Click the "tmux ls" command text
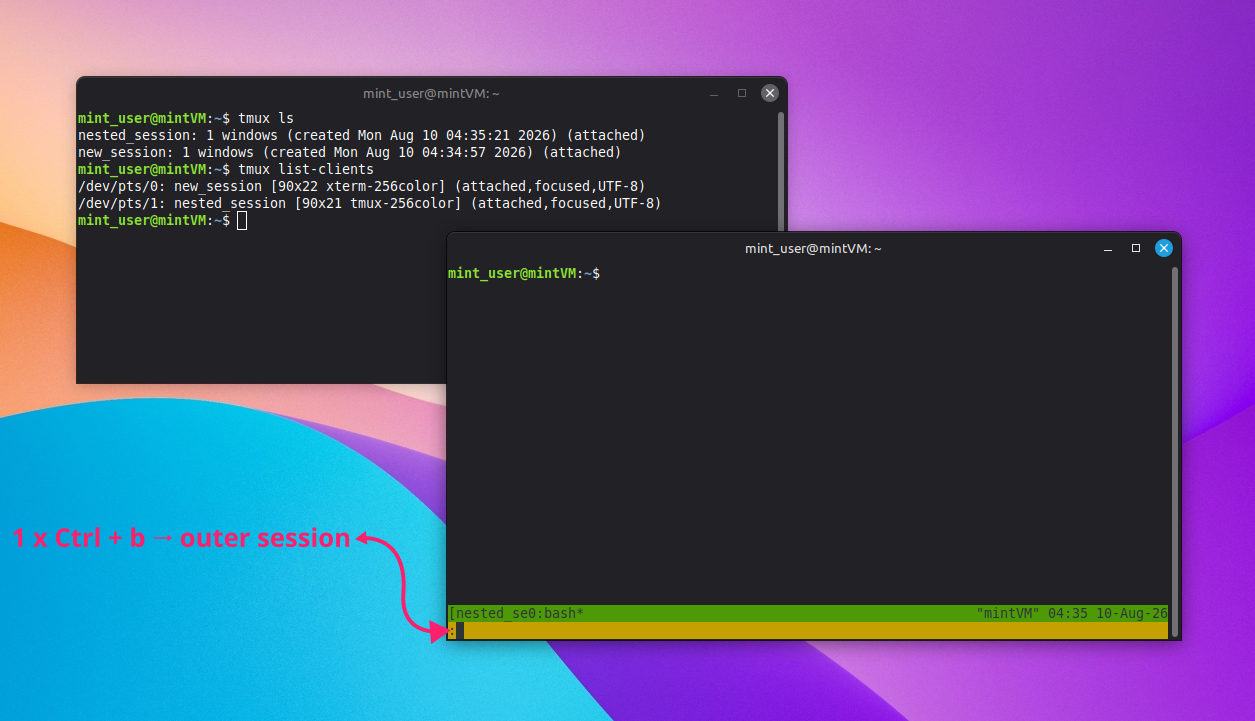 tap(266, 118)
